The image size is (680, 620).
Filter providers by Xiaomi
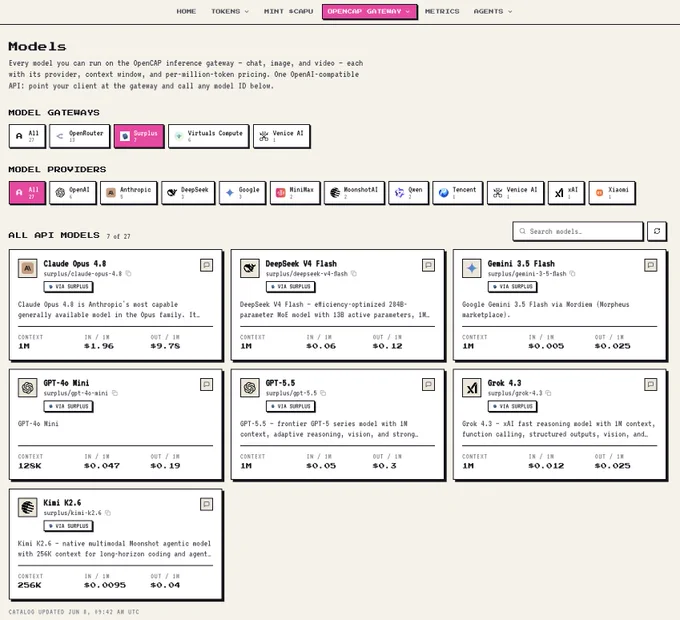(612, 193)
